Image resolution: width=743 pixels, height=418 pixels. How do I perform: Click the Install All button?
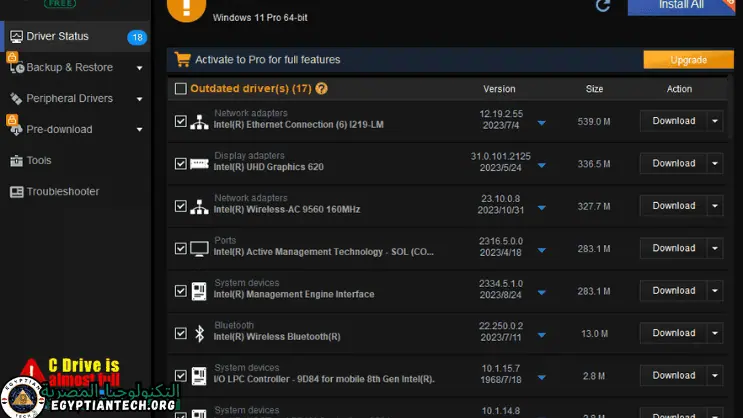click(681, 7)
